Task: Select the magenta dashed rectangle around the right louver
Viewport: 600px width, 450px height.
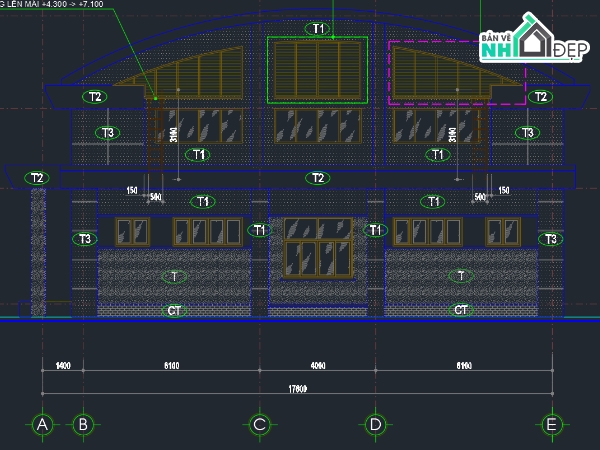Action: tap(457, 73)
